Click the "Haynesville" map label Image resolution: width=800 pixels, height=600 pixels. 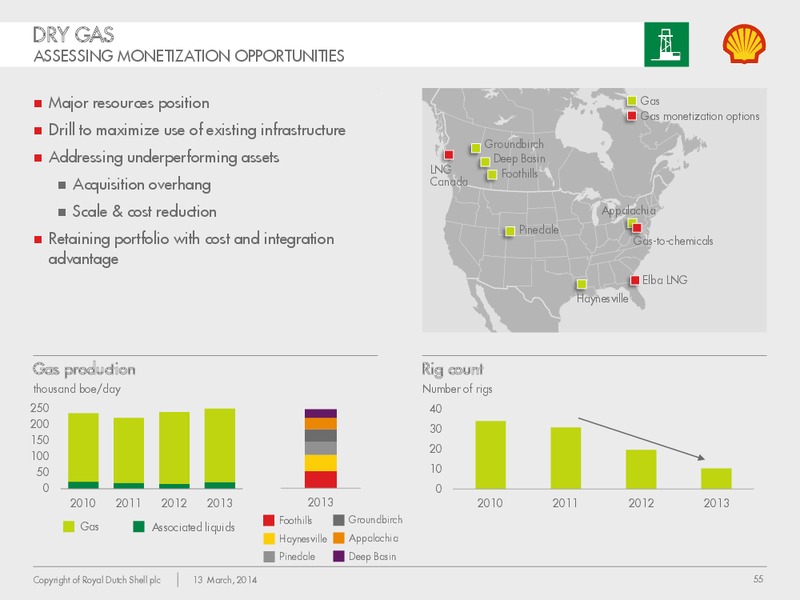602,298
